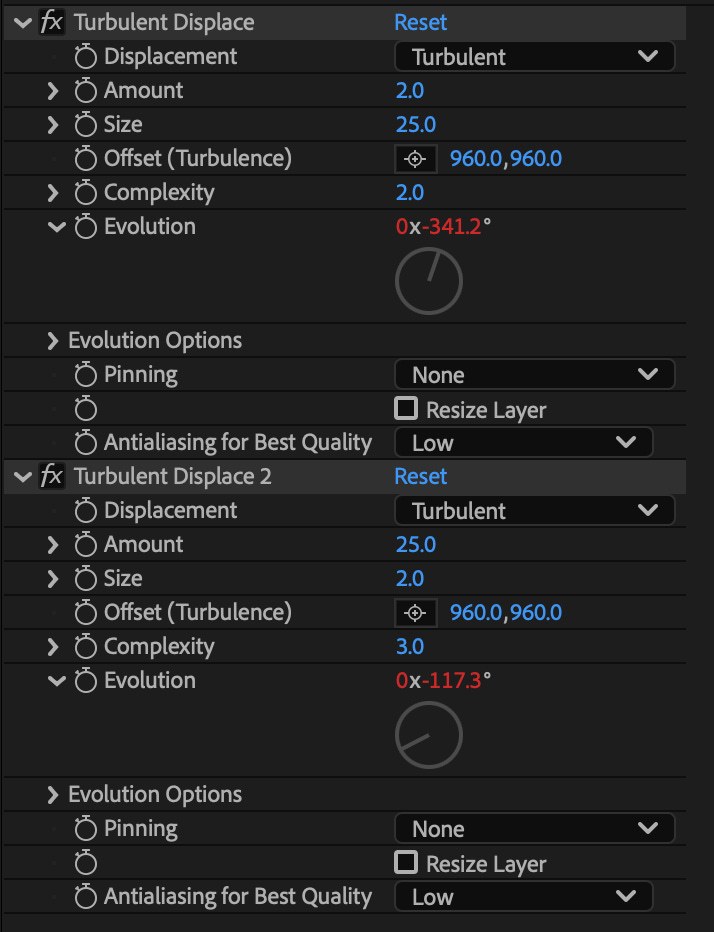
Task: Click offset crosshair picker in Turbulent Displace 2
Action: coord(416,613)
